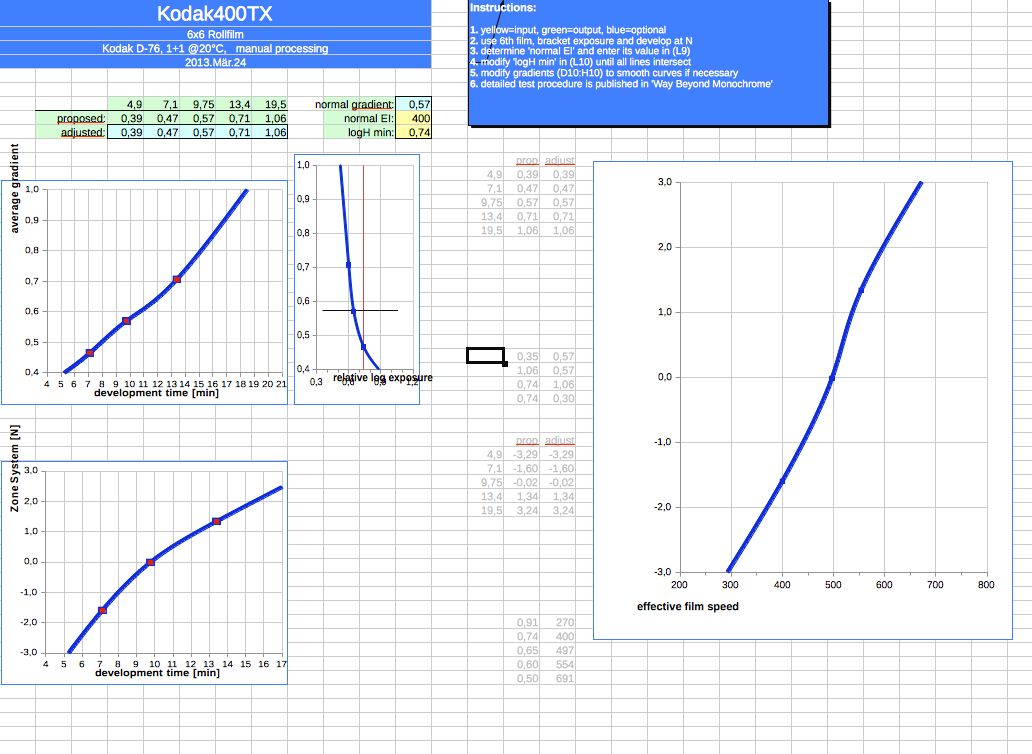Select the gray cell showing 691
The height and width of the screenshot is (754, 1032).
pyautogui.click(x=557, y=678)
